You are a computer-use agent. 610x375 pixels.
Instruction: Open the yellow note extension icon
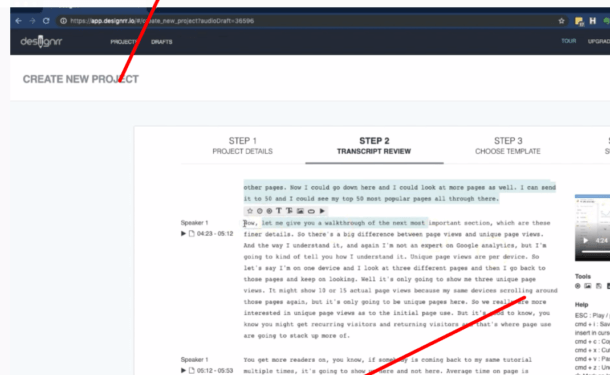579,21
